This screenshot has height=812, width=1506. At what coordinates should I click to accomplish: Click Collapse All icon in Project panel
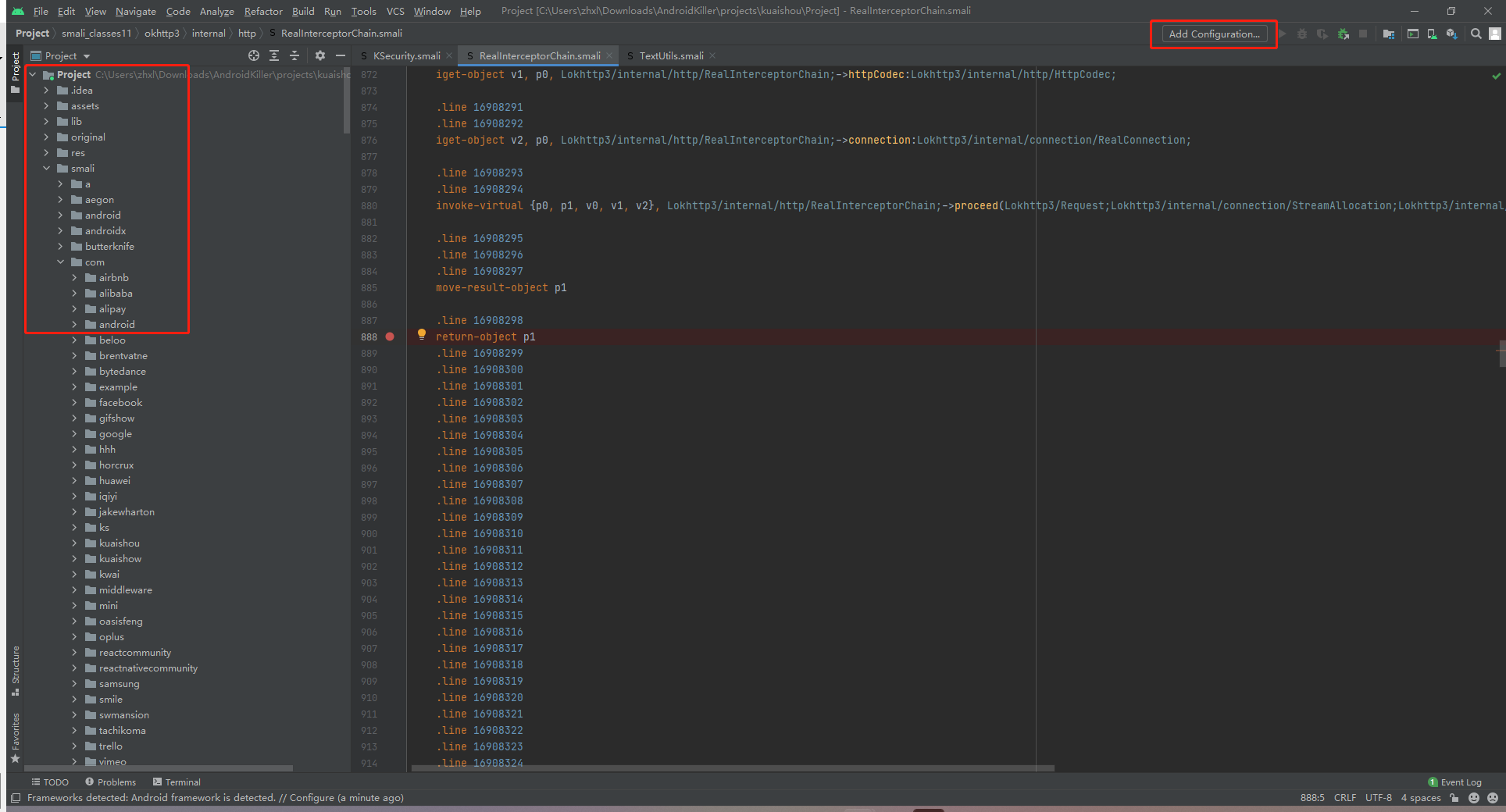point(294,55)
